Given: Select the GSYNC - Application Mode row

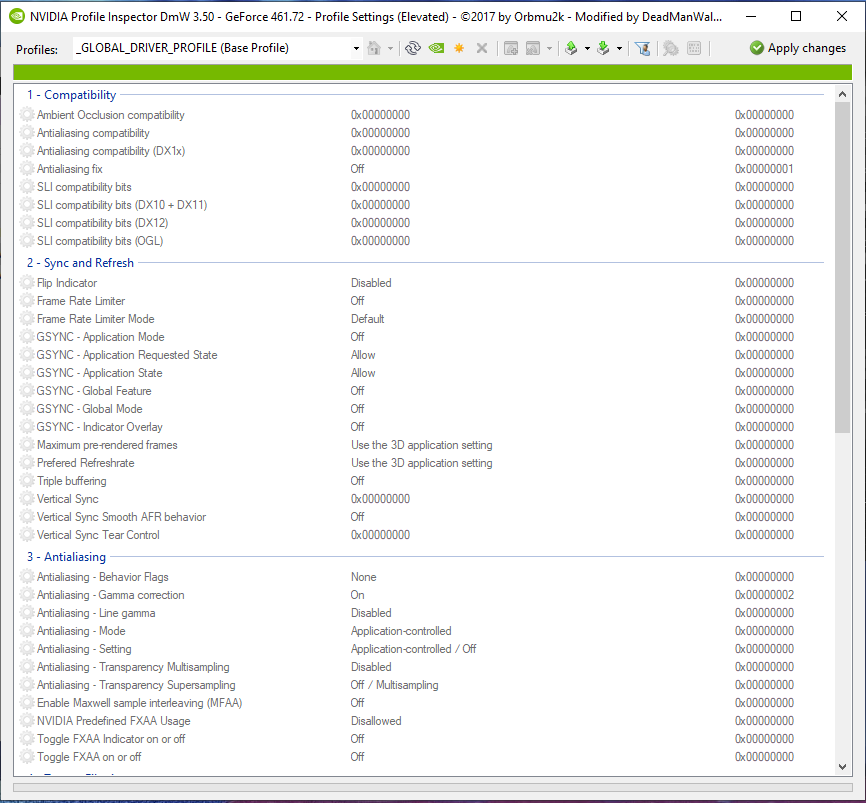Looking at the screenshot, I should [x=424, y=337].
